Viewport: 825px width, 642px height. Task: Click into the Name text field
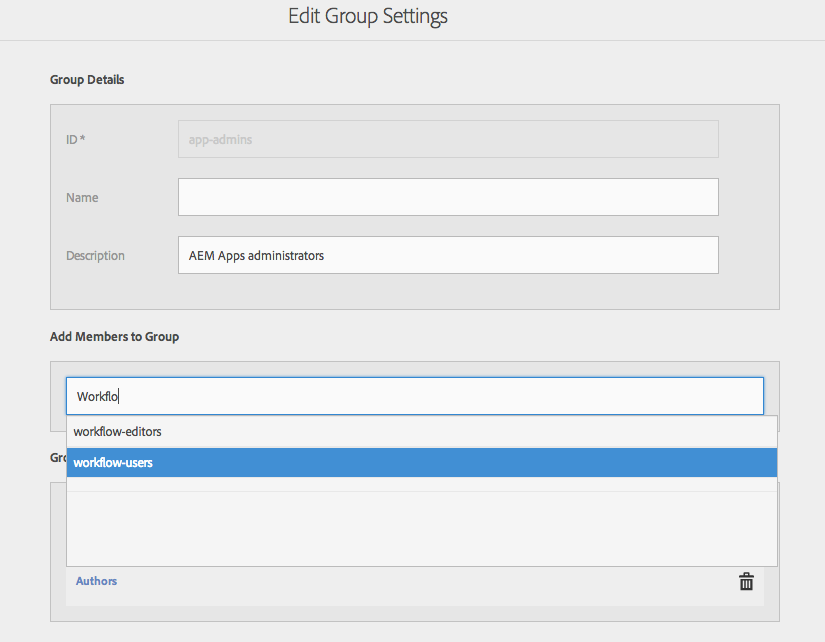tap(448, 197)
